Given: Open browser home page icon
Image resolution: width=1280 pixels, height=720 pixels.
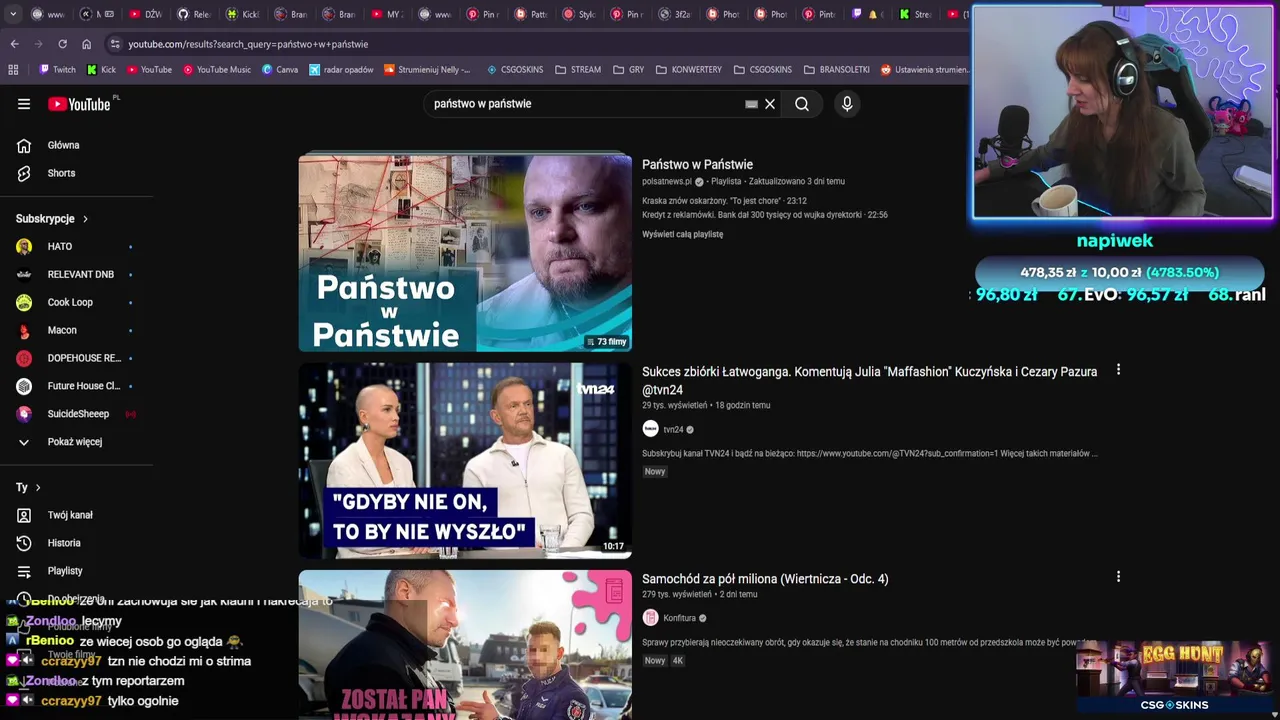Looking at the screenshot, I should [x=86, y=44].
